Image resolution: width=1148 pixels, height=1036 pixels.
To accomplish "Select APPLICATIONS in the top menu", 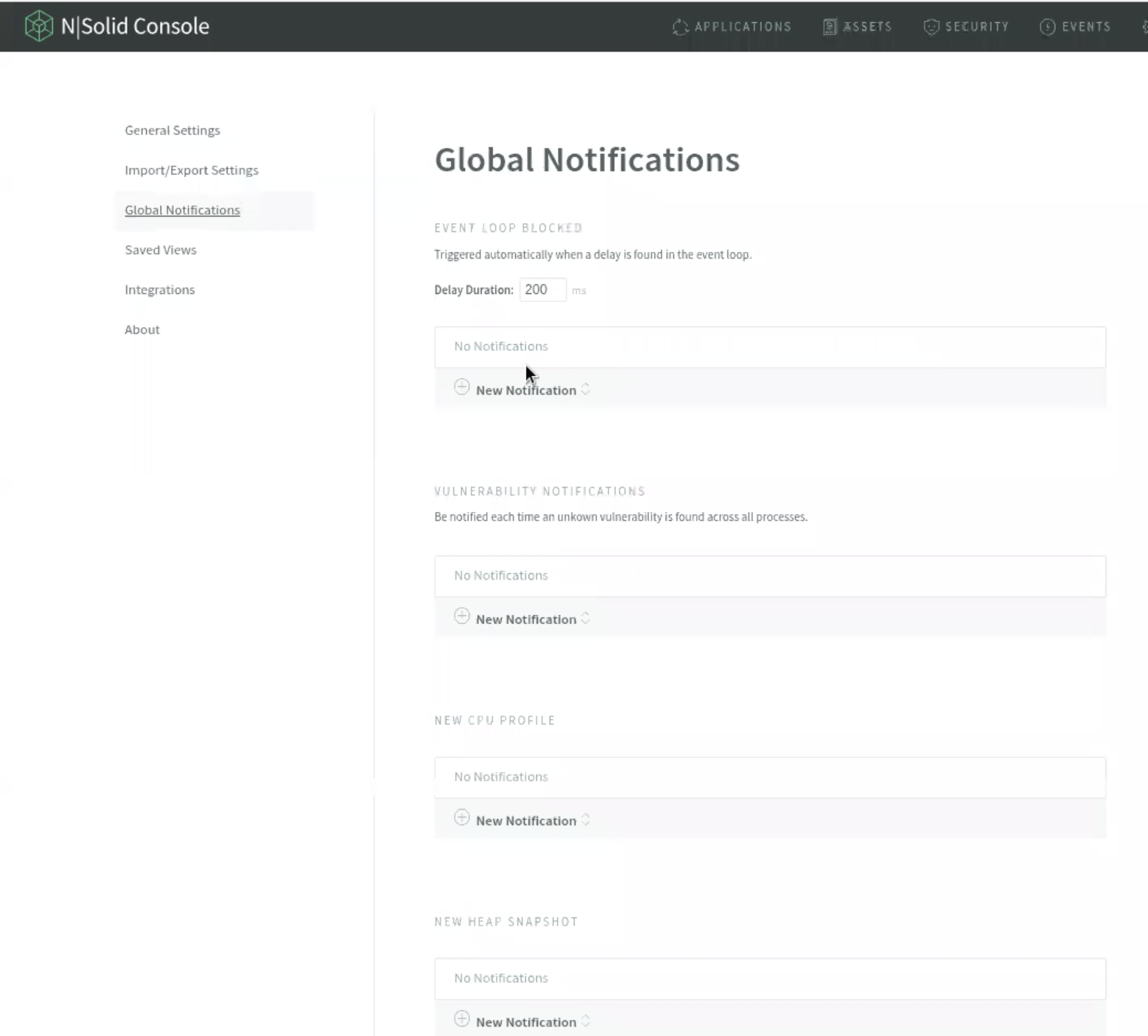I will click(x=743, y=27).
